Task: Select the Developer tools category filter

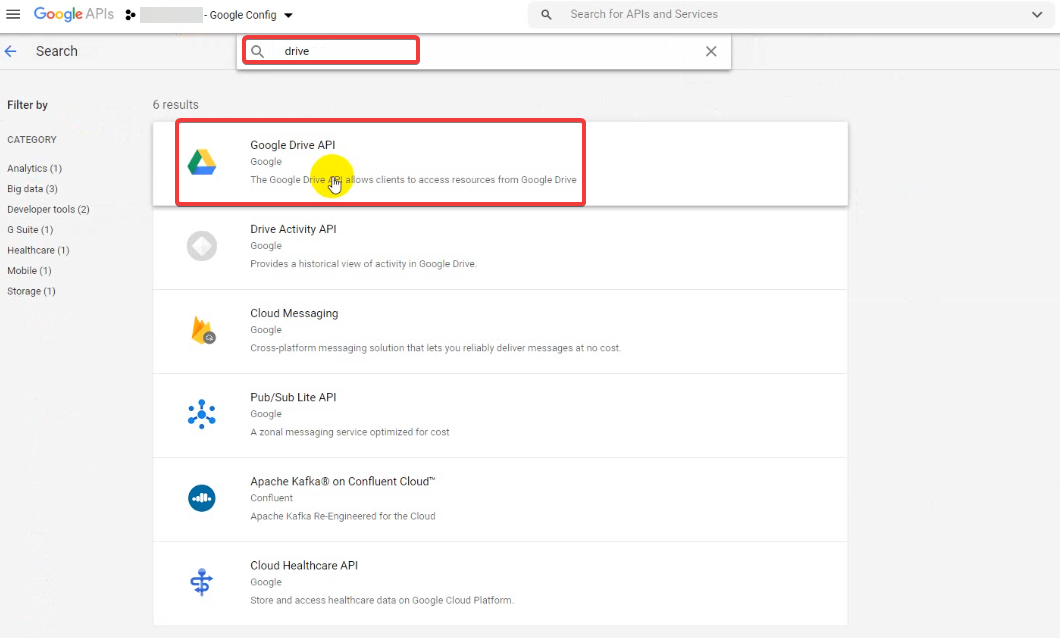Action: tap(48, 210)
